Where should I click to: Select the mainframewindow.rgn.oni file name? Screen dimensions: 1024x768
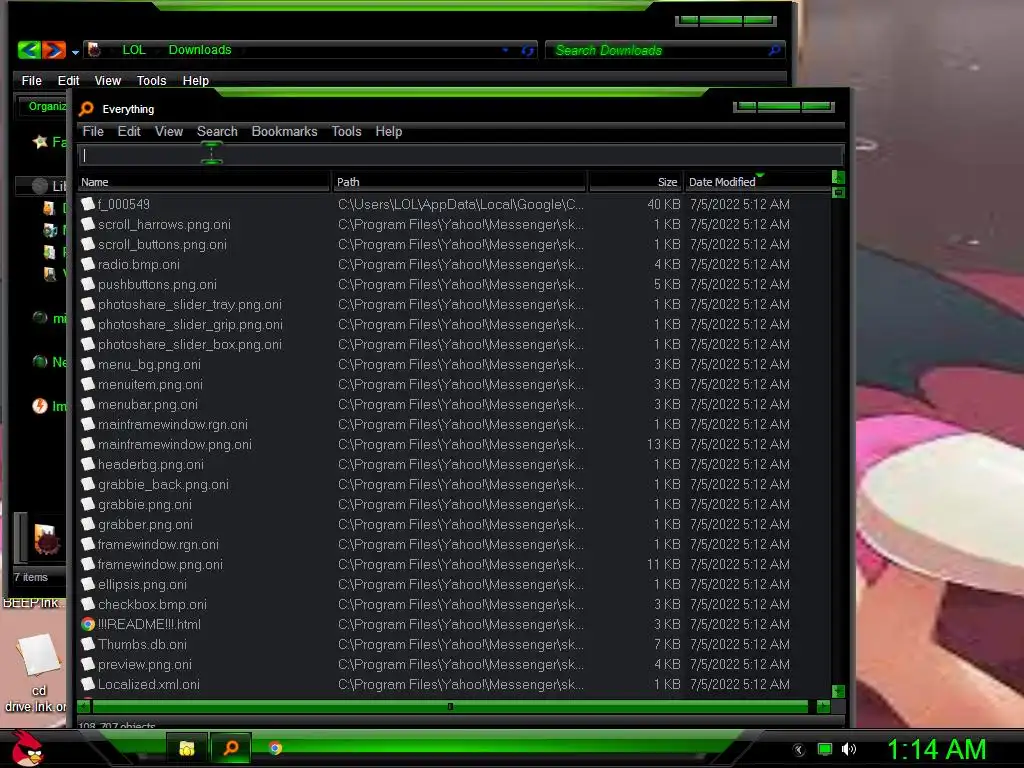pyautogui.click(x=172, y=424)
